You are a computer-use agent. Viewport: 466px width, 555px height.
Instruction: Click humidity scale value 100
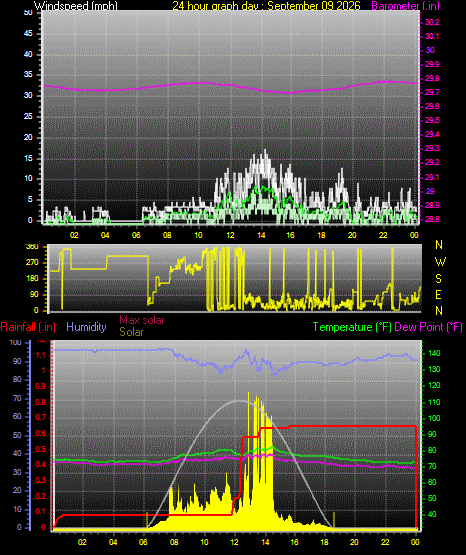click(x=16, y=342)
